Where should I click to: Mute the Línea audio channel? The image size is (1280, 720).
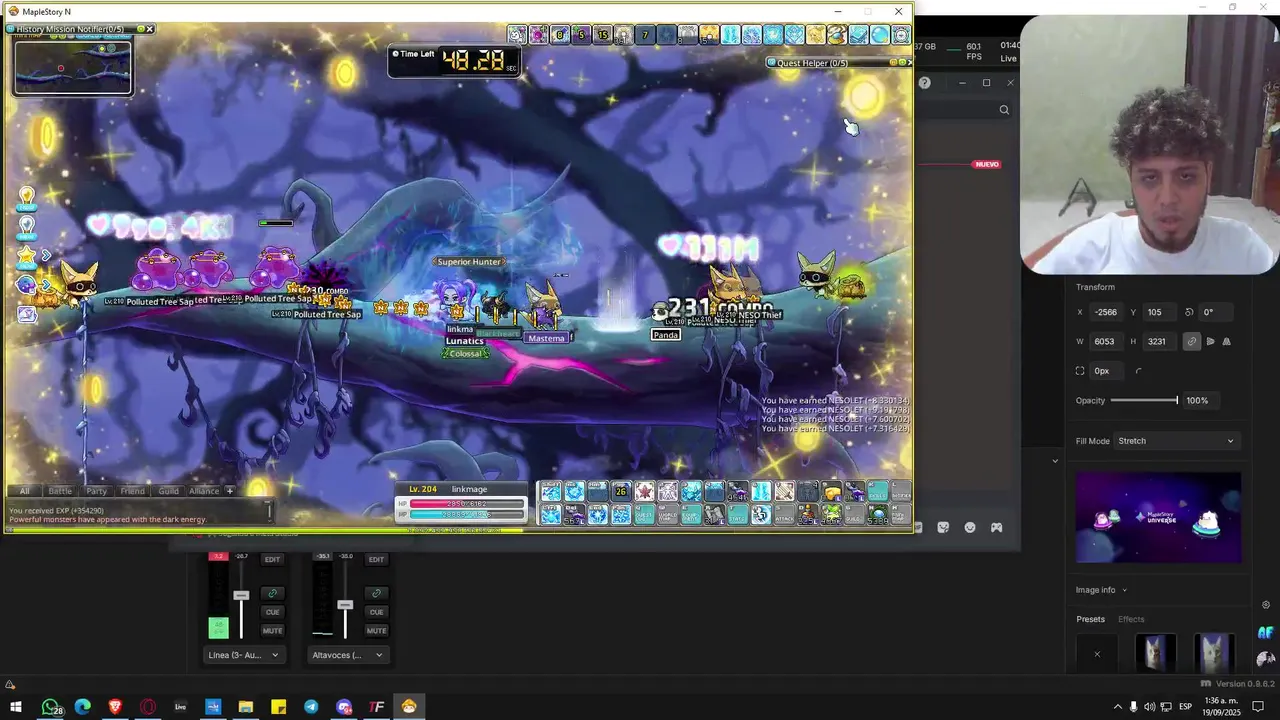click(272, 631)
